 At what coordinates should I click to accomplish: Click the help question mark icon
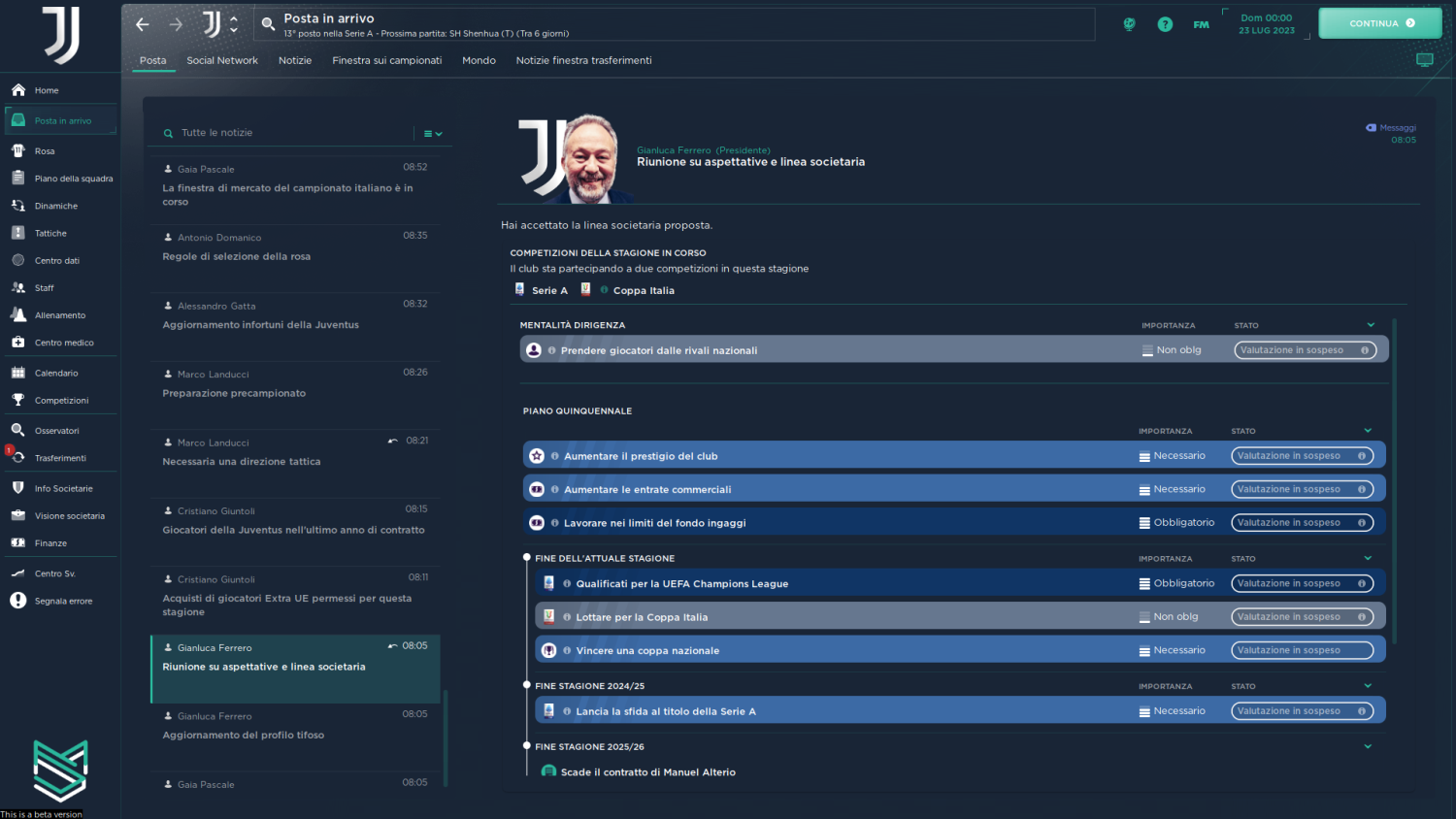coord(1165,24)
